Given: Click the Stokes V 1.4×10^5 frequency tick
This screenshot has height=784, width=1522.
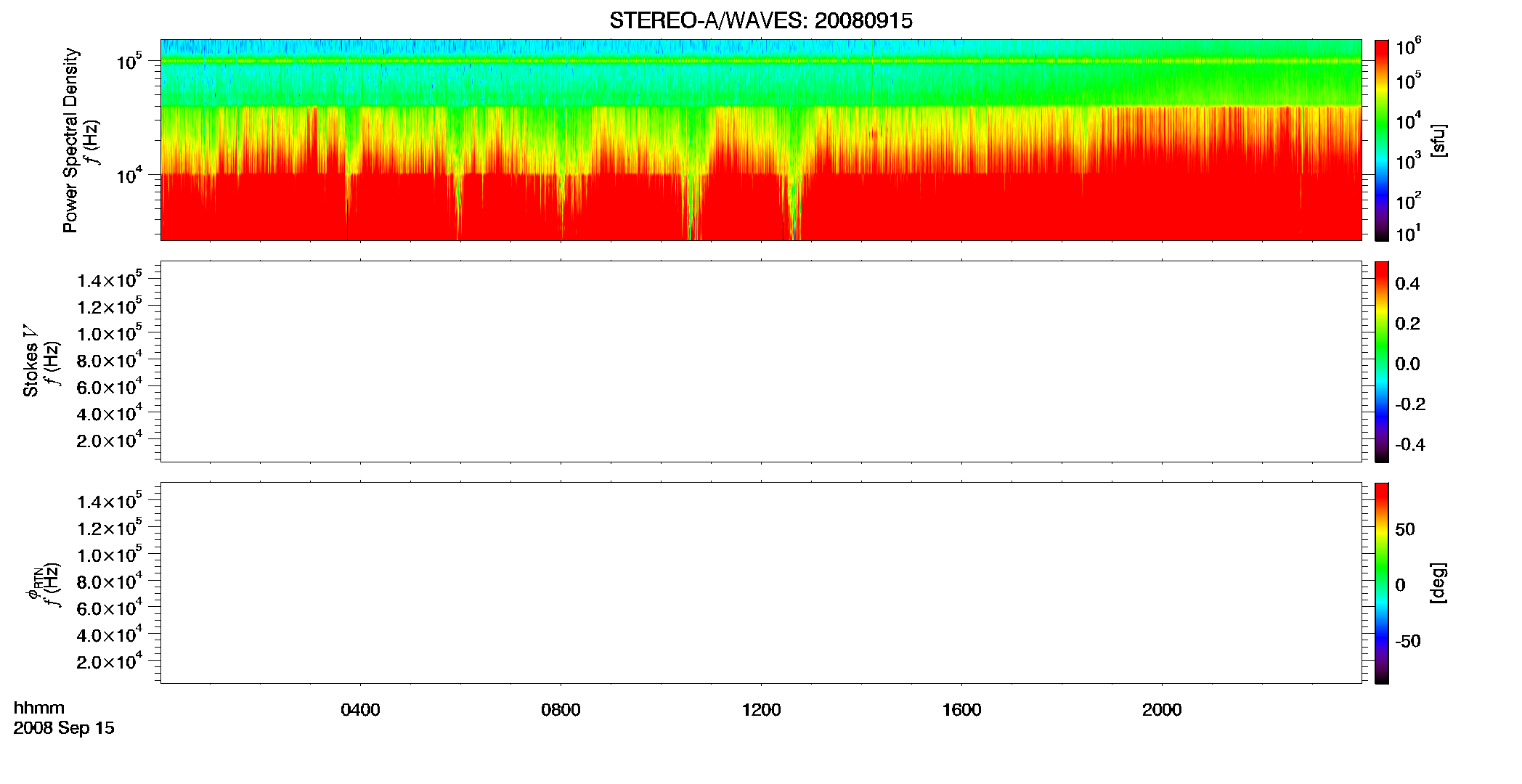Looking at the screenshot, I should (x=109, y=279).
